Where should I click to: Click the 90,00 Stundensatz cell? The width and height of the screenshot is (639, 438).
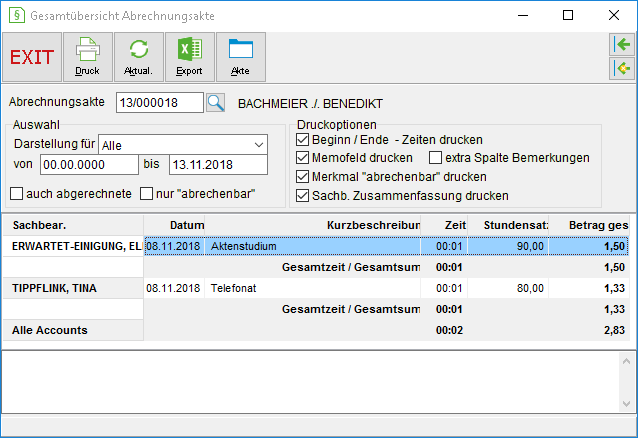point(508,246)
